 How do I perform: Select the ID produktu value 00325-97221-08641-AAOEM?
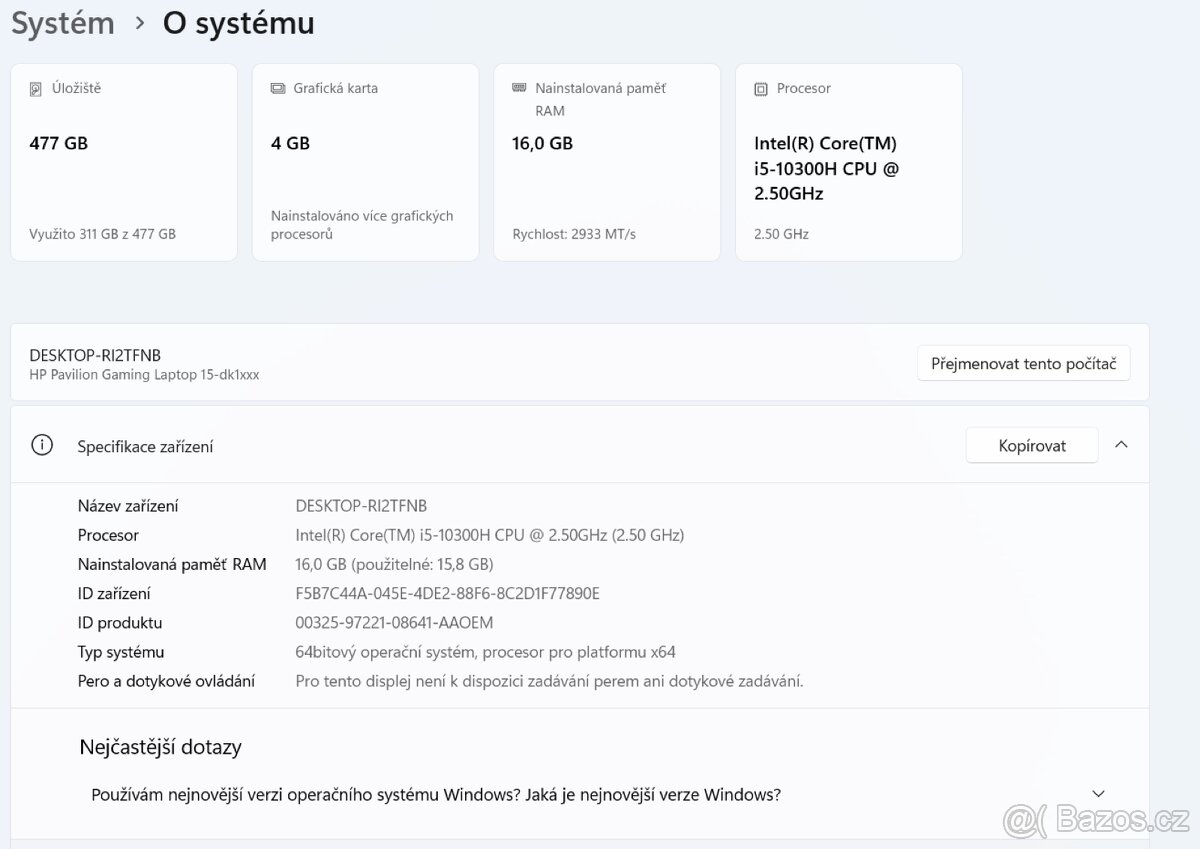coord(394,622)
